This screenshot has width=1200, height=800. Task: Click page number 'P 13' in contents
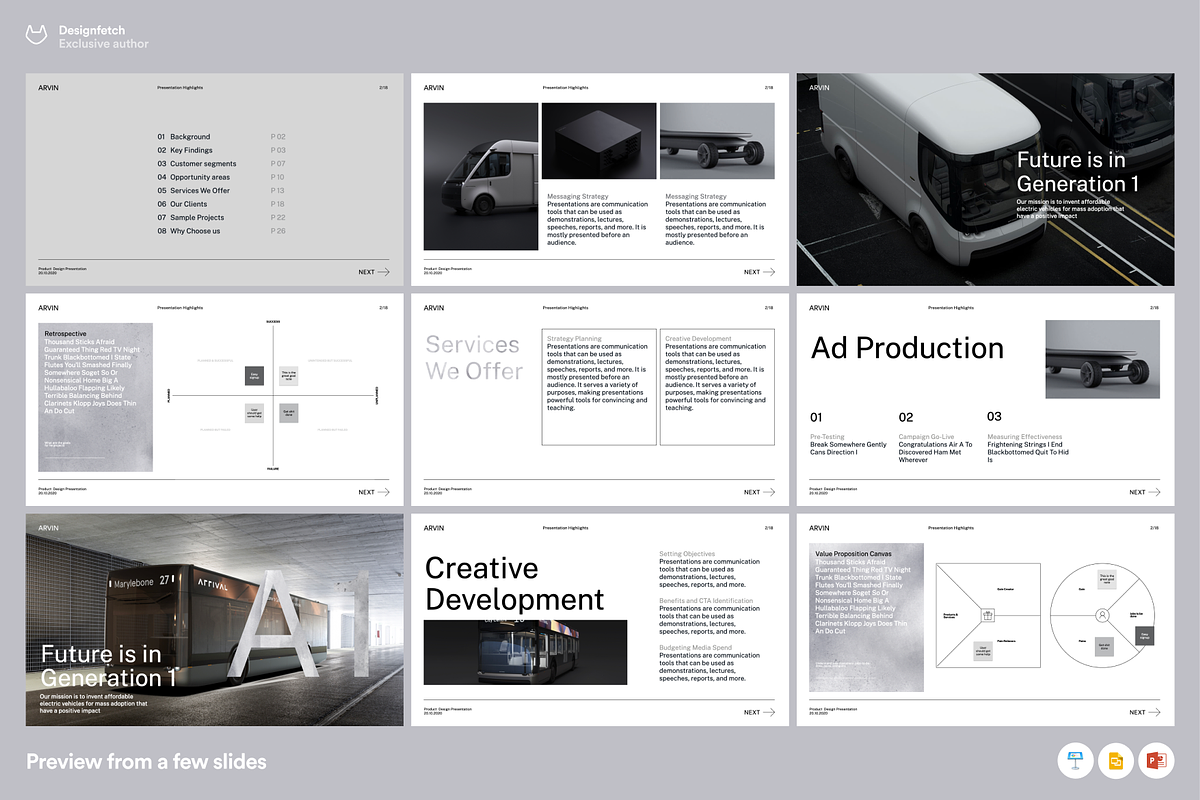(278, 190)
